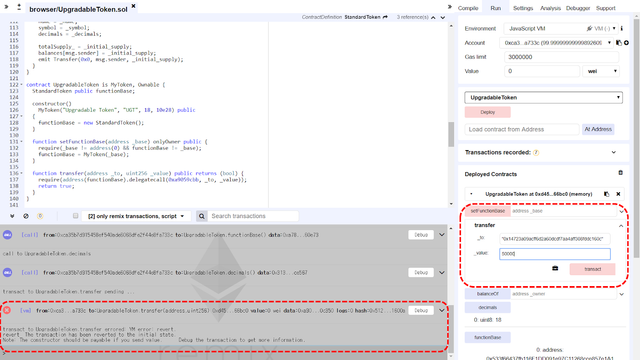Image resolution: width=640 pixels, height=360 pixels.
Task: Click the environment info icon
Action: pyautogui.click(x=622, y=29)
